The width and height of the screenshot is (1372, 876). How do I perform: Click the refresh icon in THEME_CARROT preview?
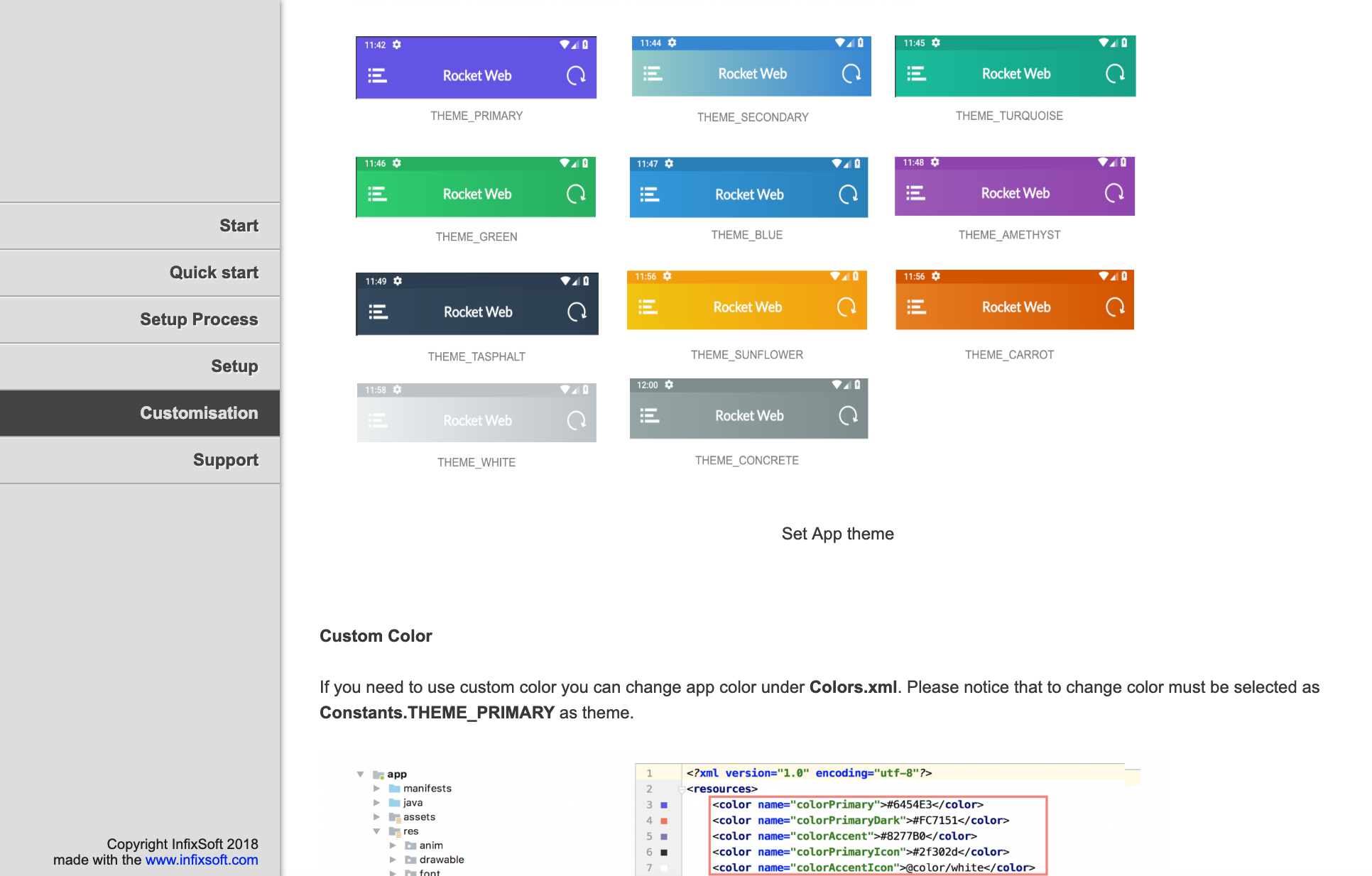1115,307
